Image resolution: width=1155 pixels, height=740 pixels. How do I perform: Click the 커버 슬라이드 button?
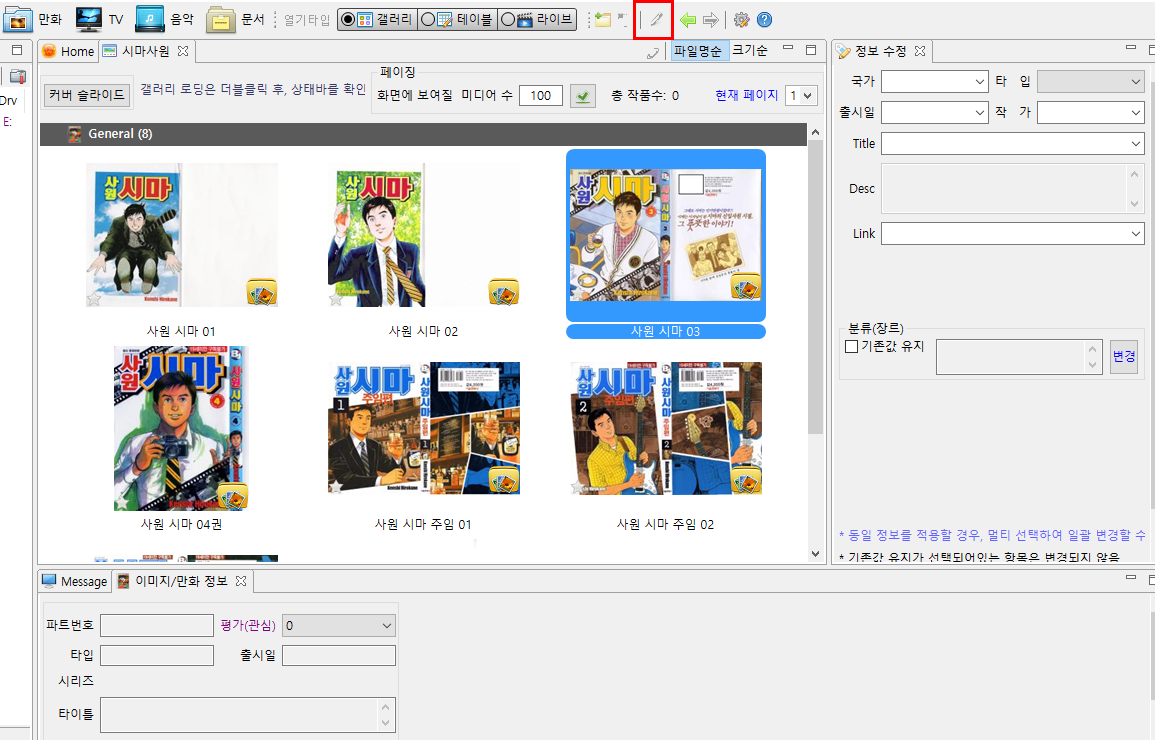pos(87,95)
